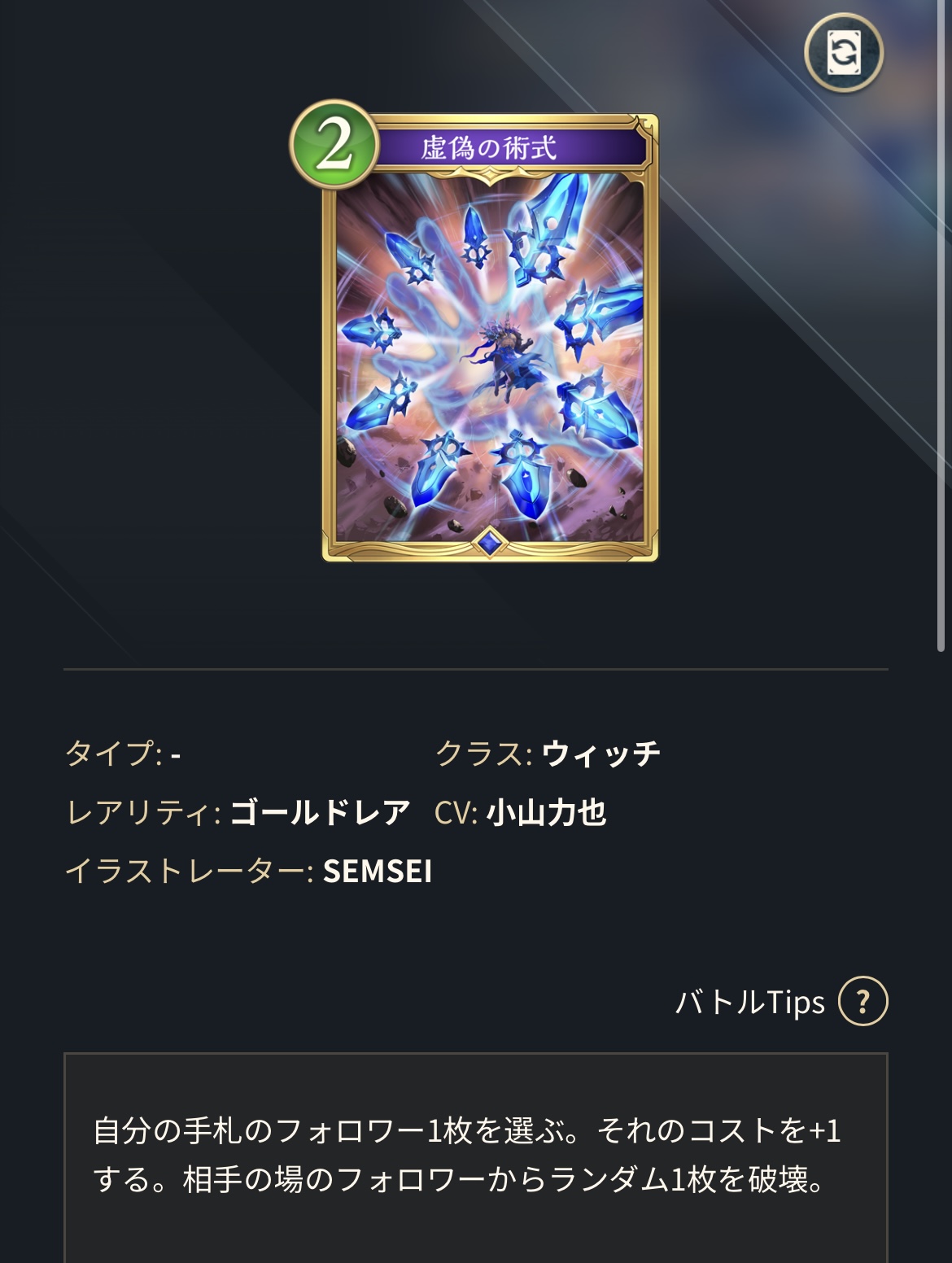Tap the card flip icon
The image size is (952, 1263).
pyautogui.click(x=844, y=53)
